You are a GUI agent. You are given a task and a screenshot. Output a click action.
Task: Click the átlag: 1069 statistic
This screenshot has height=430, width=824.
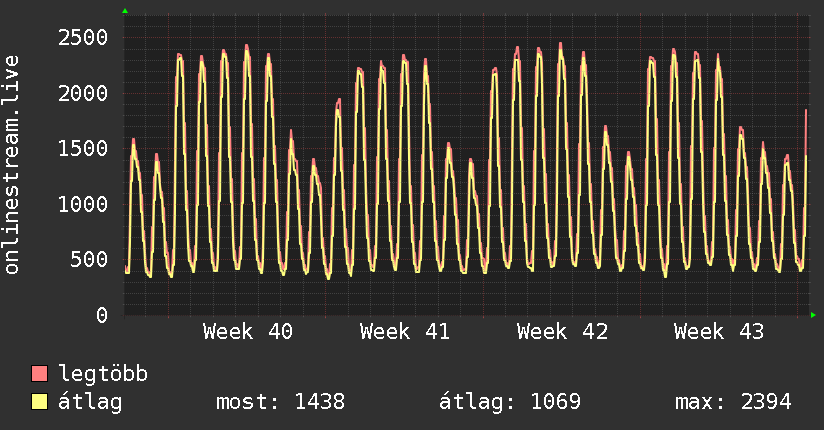510,402
